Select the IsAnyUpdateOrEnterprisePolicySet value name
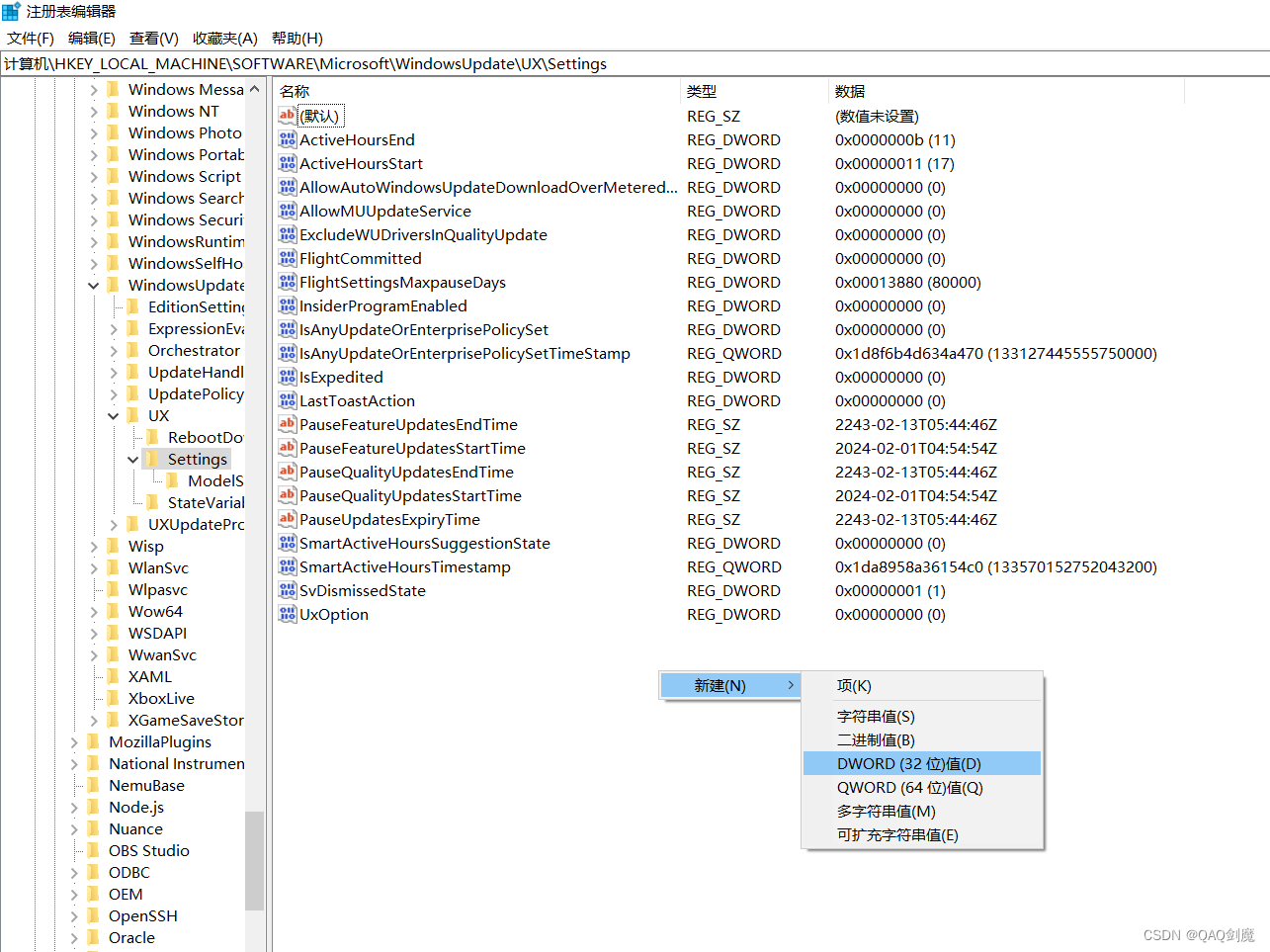The width and height of the screenshot is (1270, 952). pyautogui.click(x=424, y=329)
